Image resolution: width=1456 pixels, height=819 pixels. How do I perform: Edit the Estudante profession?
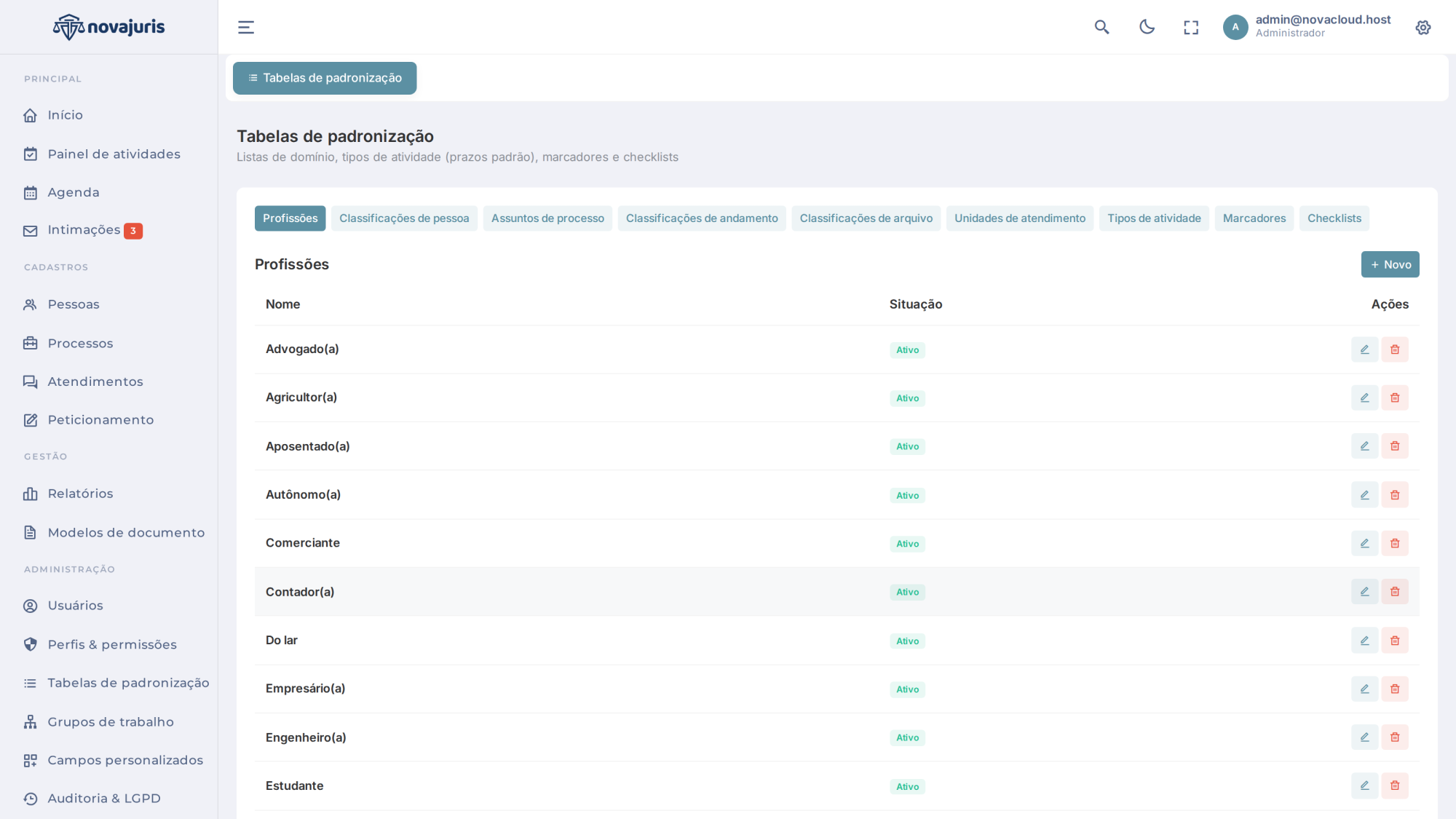tap(1365, 786)
